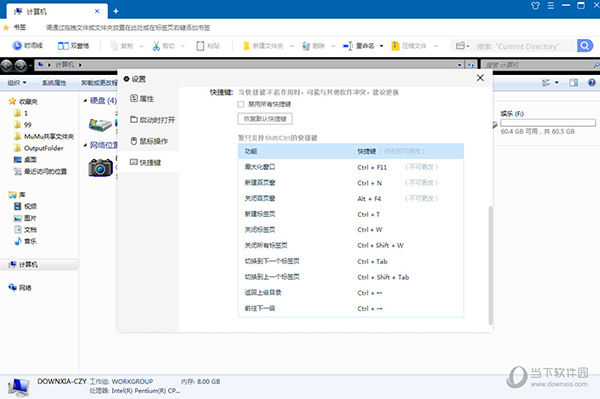
Task: Go back with the left arrow button
Action: pos(7,65)
